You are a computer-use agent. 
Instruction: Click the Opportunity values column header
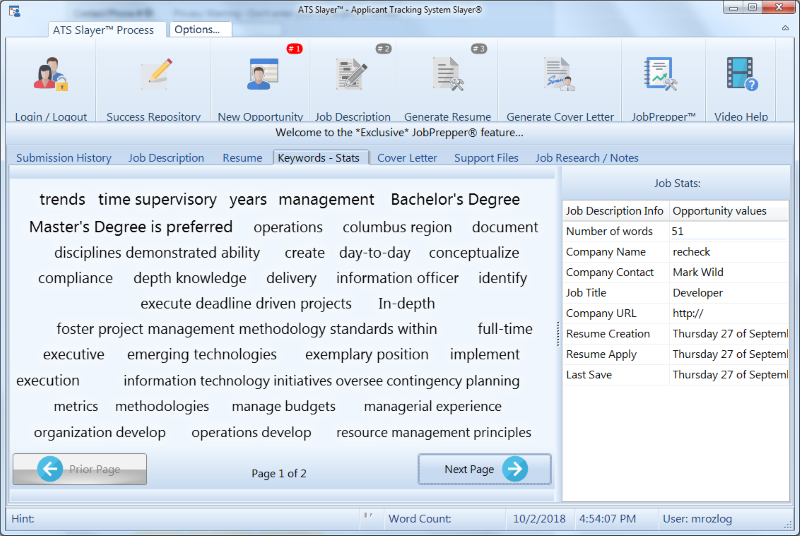(x=729, y=211)
